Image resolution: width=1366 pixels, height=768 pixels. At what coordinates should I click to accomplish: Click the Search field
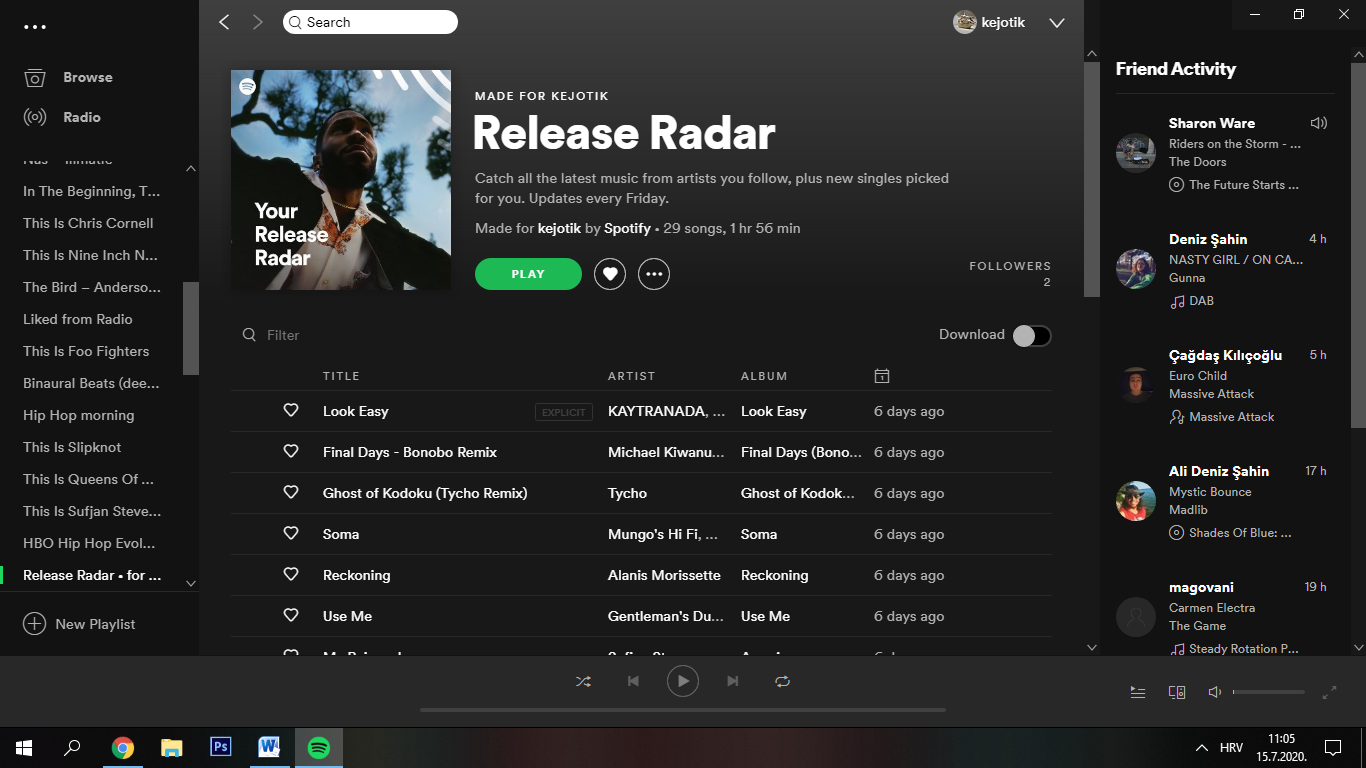tap(370, 22)
